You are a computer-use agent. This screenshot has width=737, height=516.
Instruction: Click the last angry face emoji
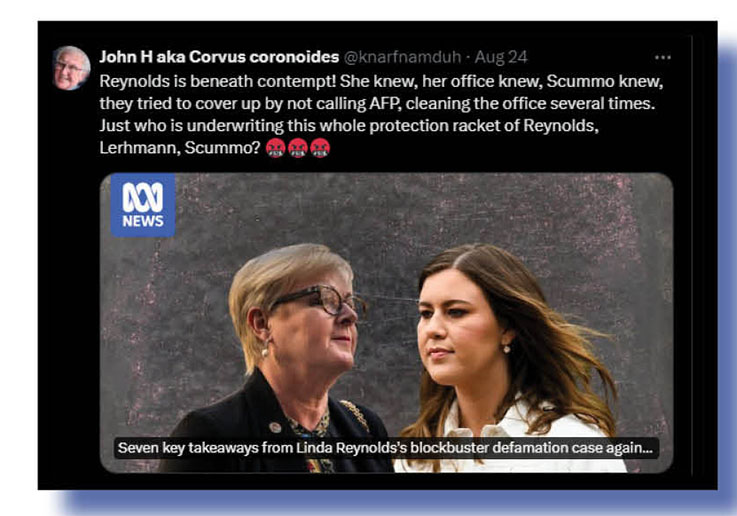tap(320, 148)
